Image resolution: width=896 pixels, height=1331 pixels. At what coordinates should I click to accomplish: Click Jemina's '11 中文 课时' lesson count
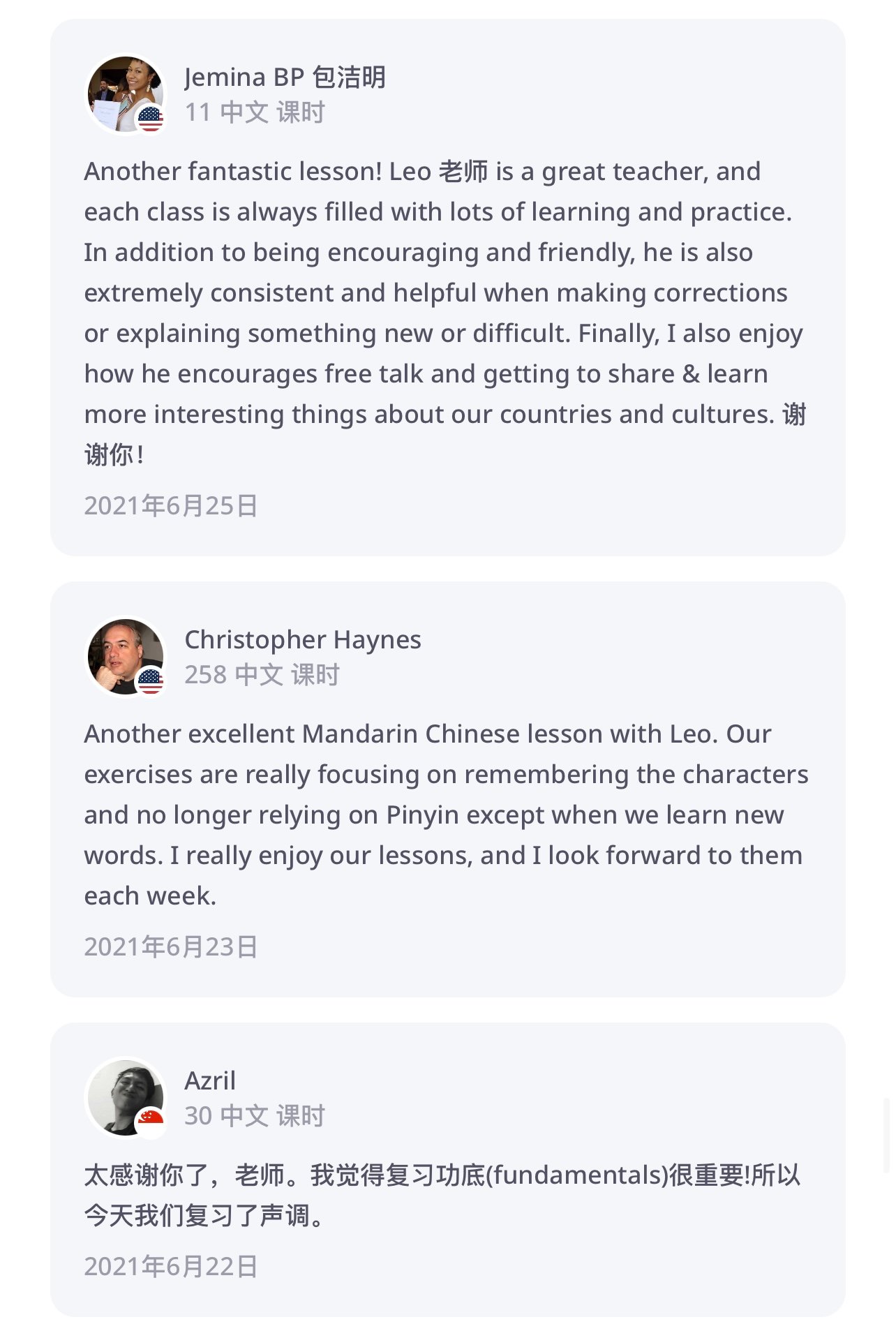(x=255, y=112)
